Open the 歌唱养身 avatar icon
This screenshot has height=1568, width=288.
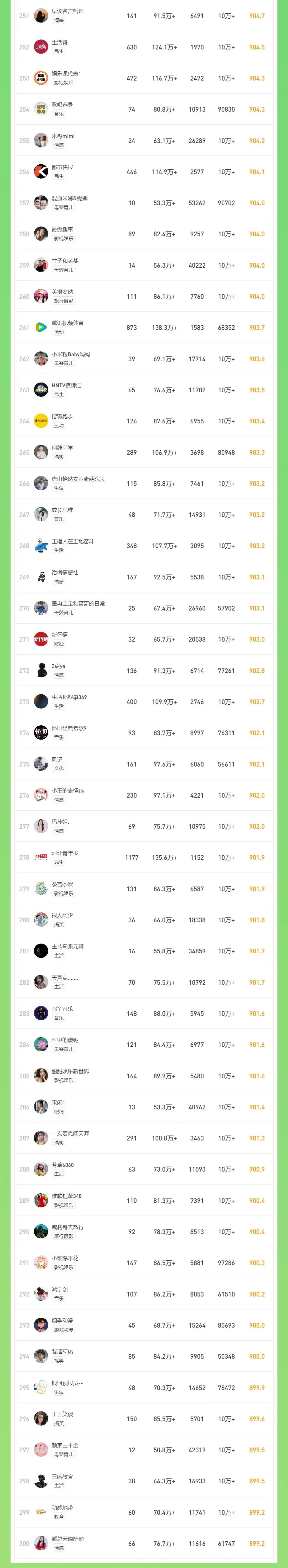coord(41,110)
